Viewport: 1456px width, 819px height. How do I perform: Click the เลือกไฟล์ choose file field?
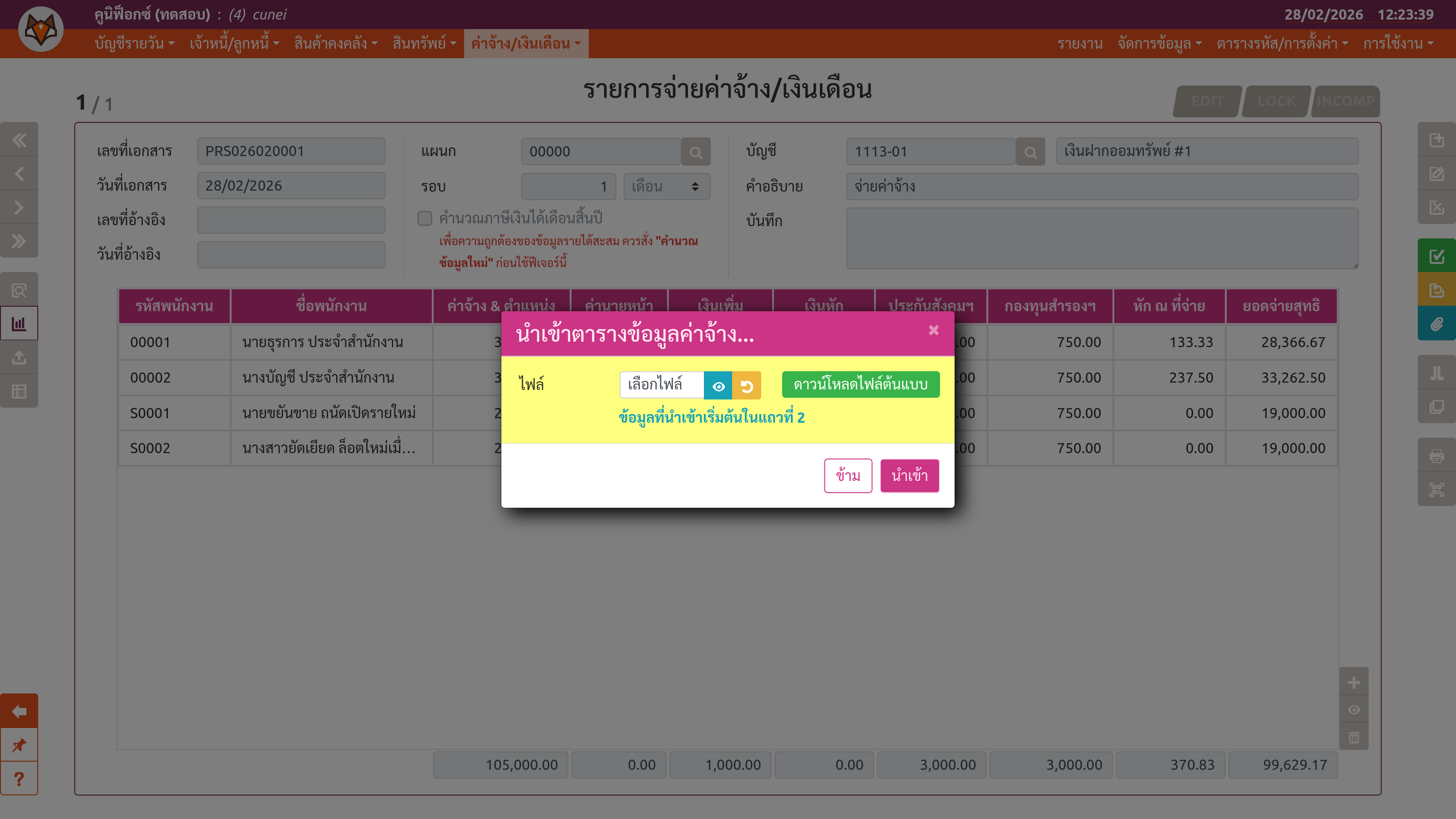point(661,384)
